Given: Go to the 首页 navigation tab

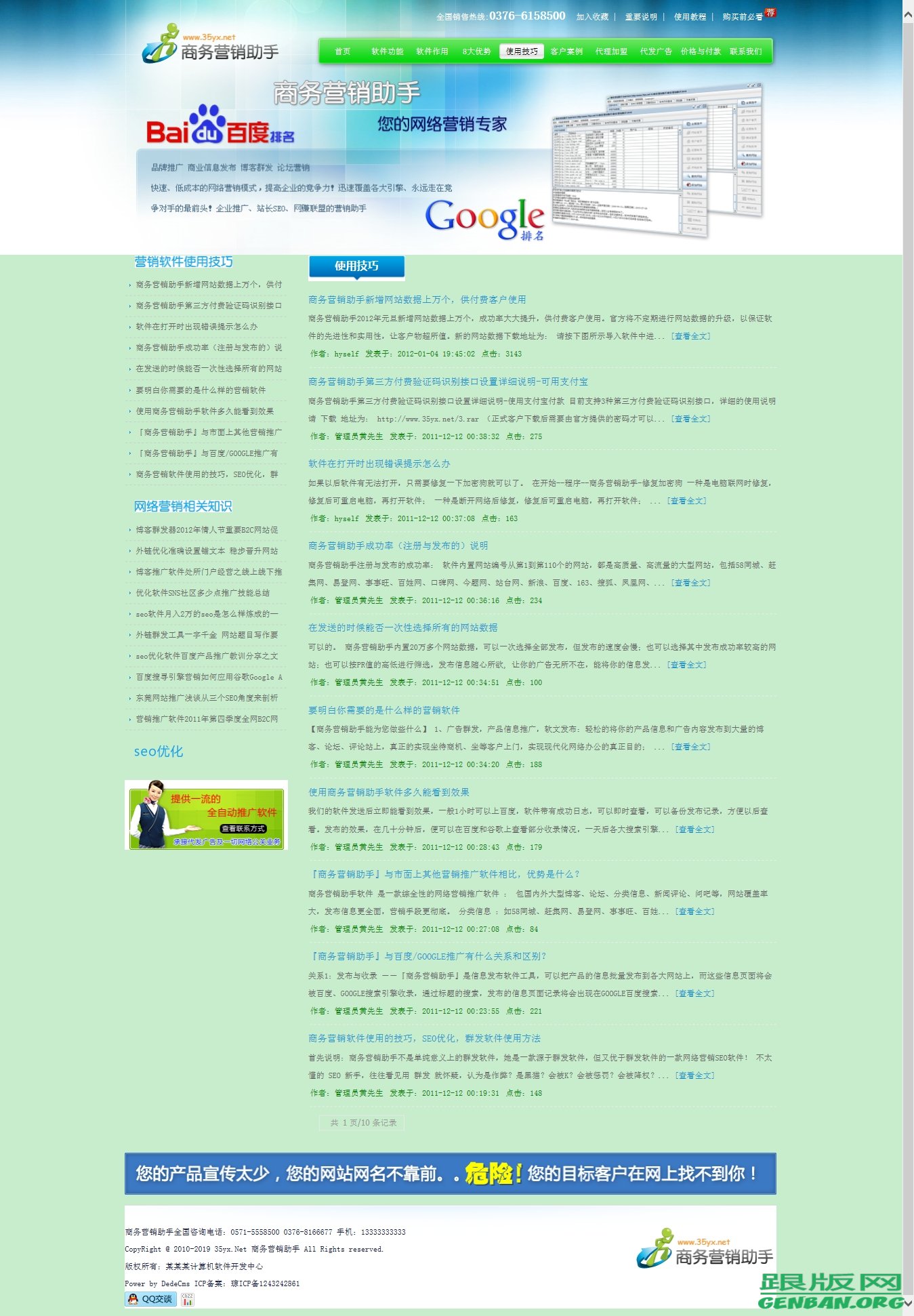Looking at the screenshot, I should [343, 52].
